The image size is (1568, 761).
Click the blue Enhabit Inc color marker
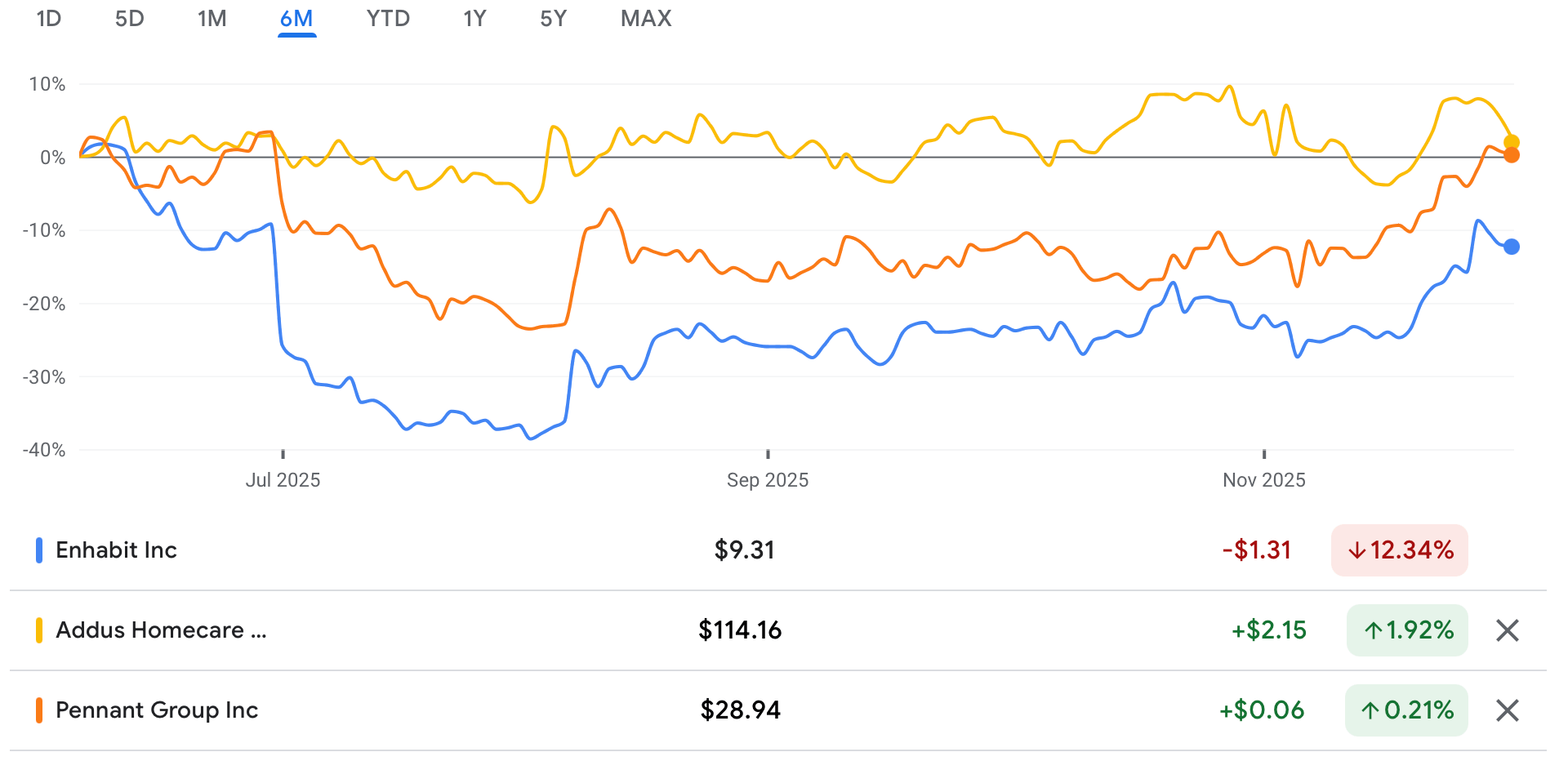pyautogui.click(x=39, y=550)
